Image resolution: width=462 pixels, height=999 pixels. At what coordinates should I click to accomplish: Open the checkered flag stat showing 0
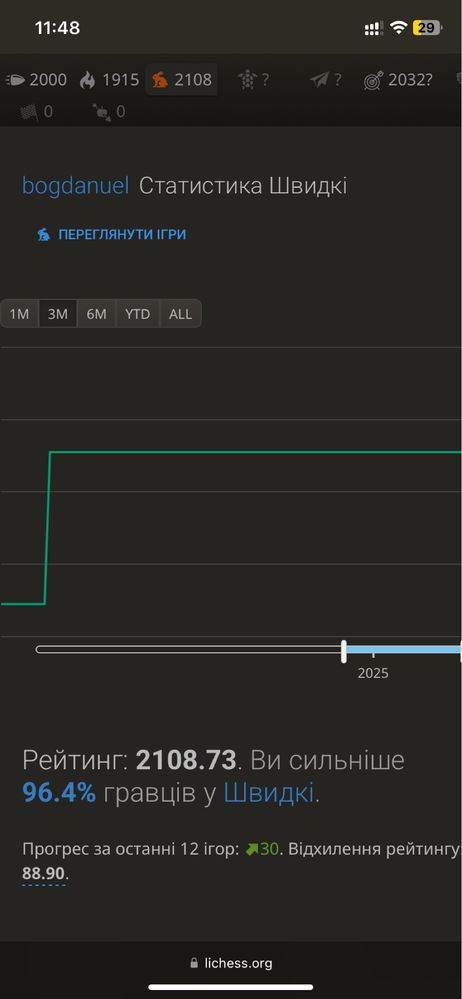(36, 112)
